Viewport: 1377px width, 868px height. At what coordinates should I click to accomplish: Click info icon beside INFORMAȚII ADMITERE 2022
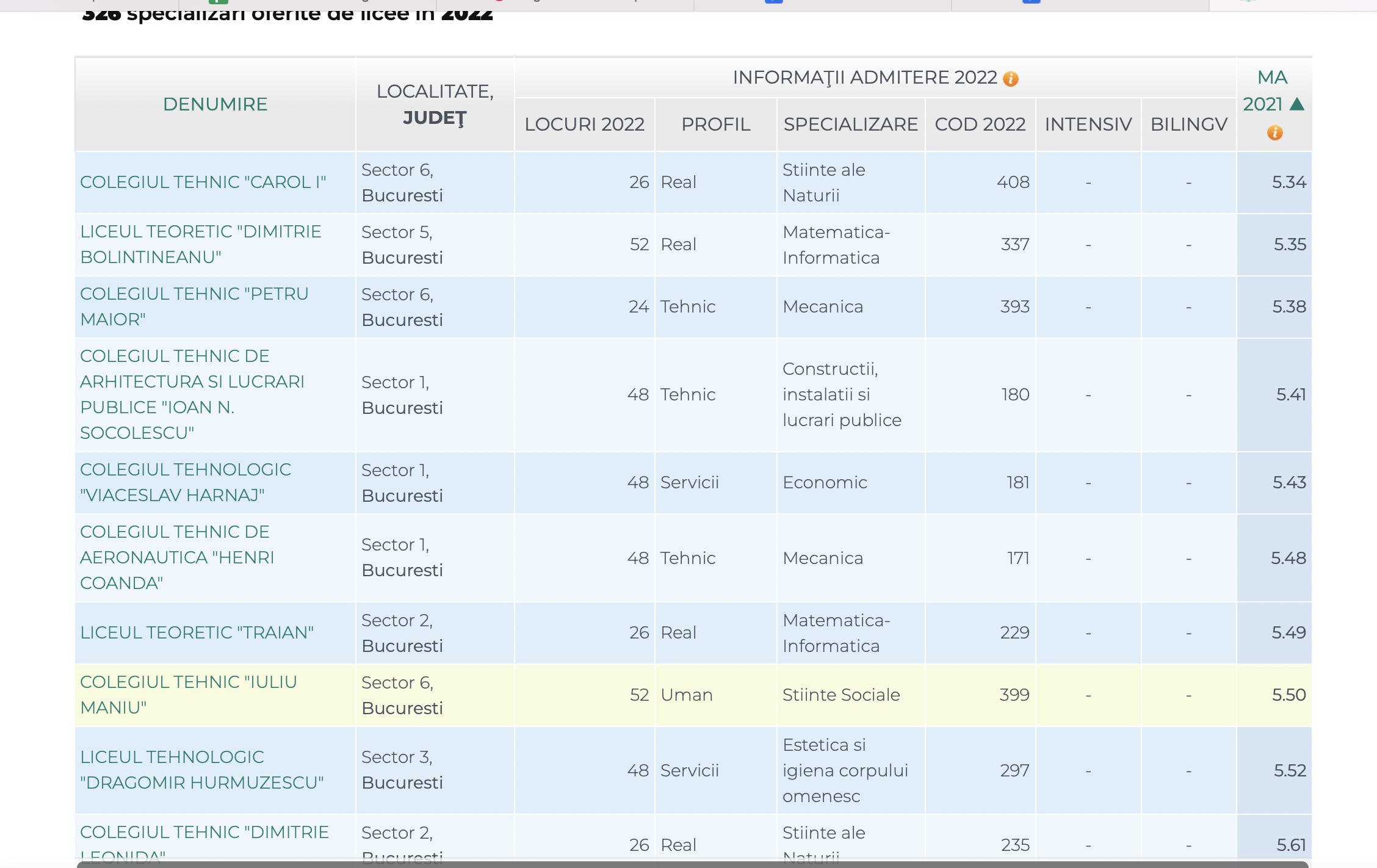(1011, 79)
